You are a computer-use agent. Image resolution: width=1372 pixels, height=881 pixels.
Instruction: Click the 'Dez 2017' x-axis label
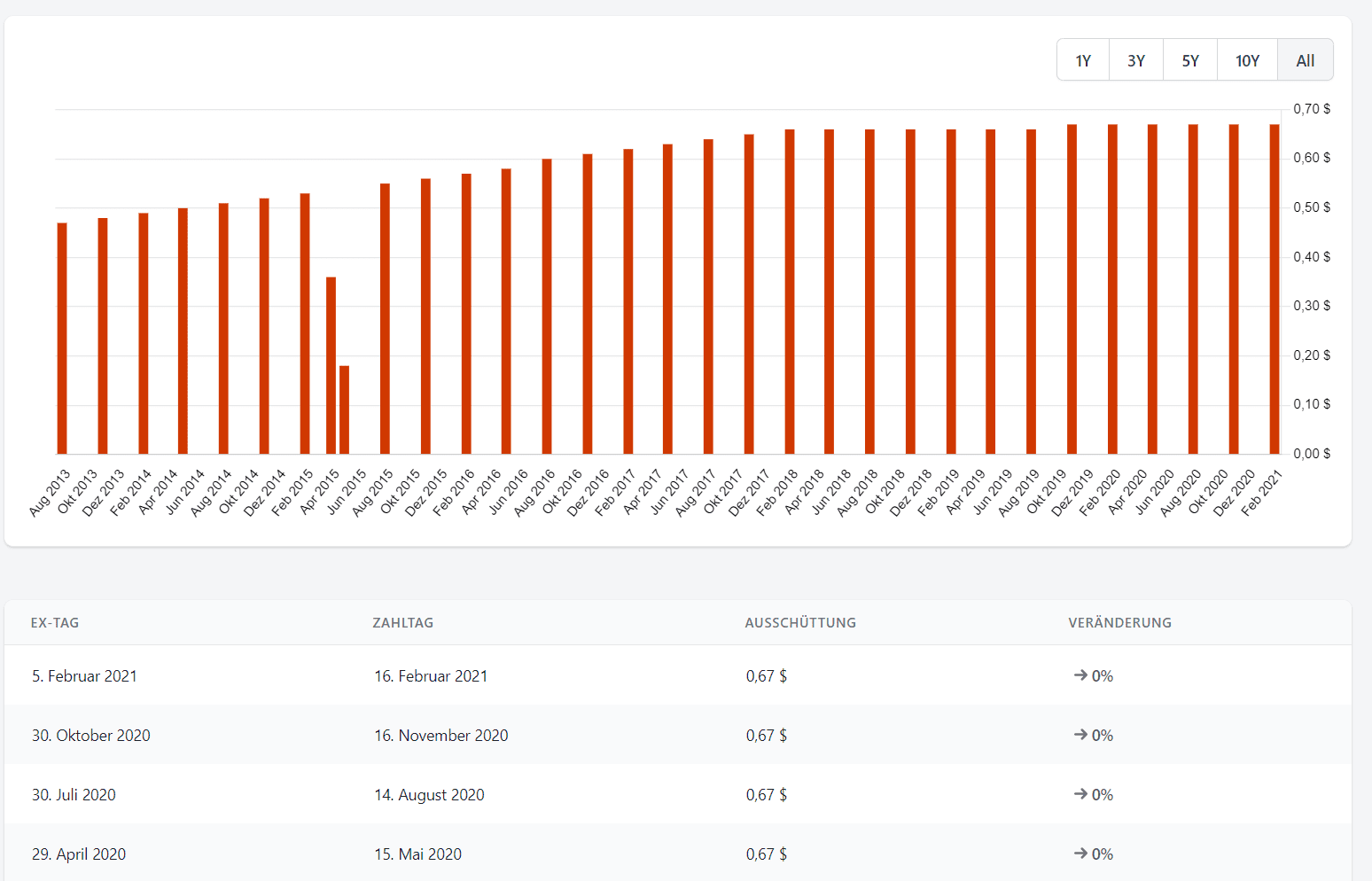(x=750, y=493)
